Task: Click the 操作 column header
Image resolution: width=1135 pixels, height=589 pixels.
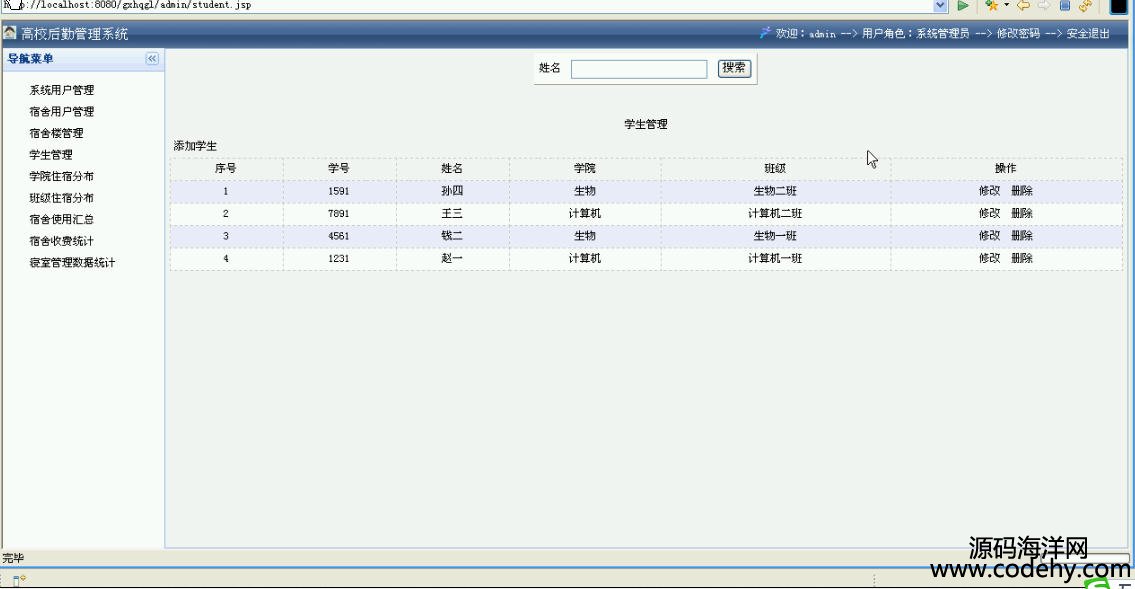Action: coord(1006,169)
